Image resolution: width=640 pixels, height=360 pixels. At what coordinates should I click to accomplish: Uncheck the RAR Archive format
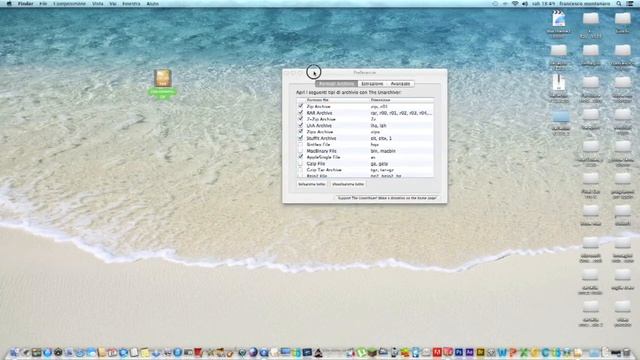tap(301, 113)
